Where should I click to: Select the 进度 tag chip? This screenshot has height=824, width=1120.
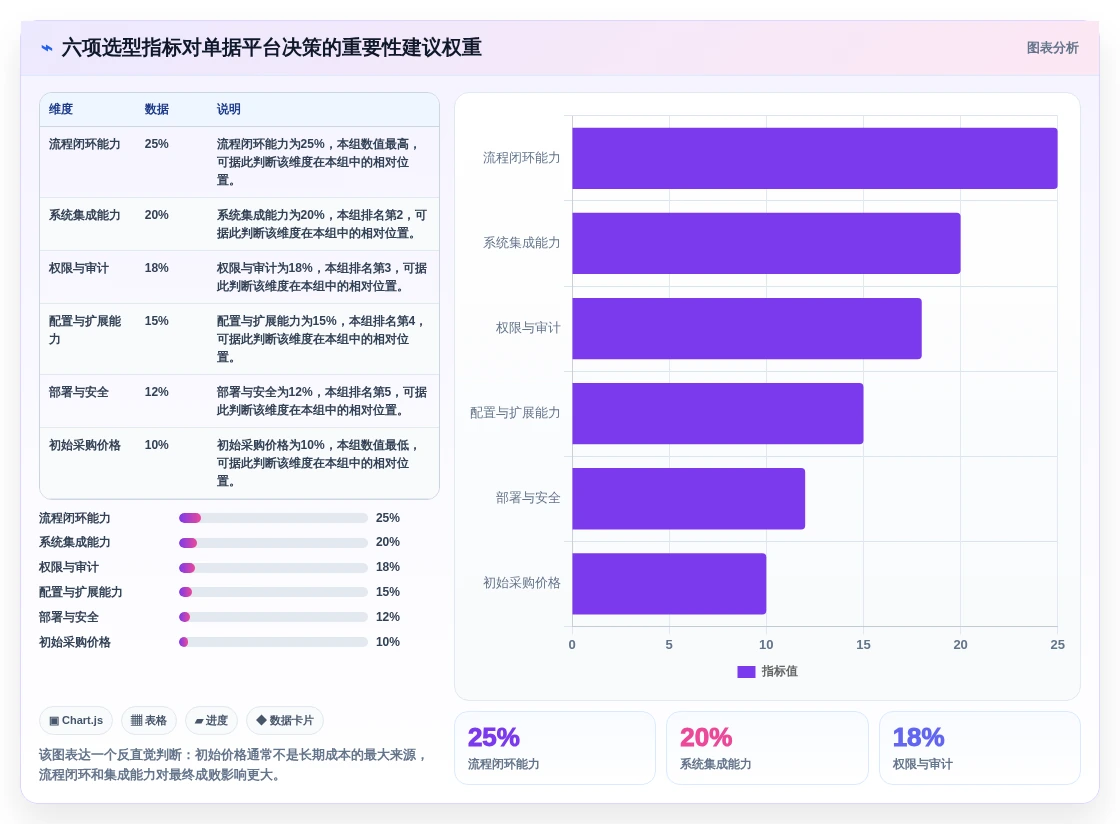pyautogui.click(x=211, y=720)
